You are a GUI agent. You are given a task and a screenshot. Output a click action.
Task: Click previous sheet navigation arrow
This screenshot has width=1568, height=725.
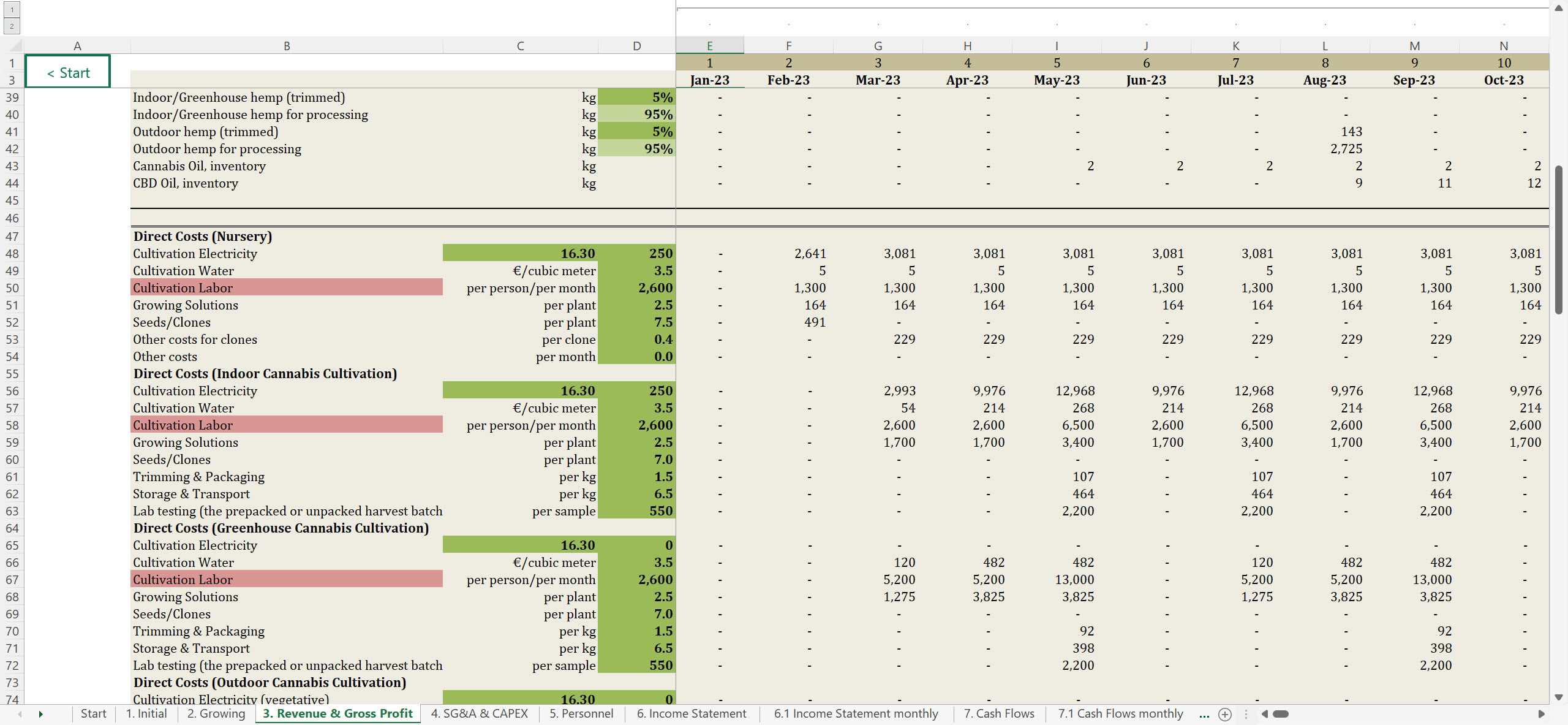20,714
